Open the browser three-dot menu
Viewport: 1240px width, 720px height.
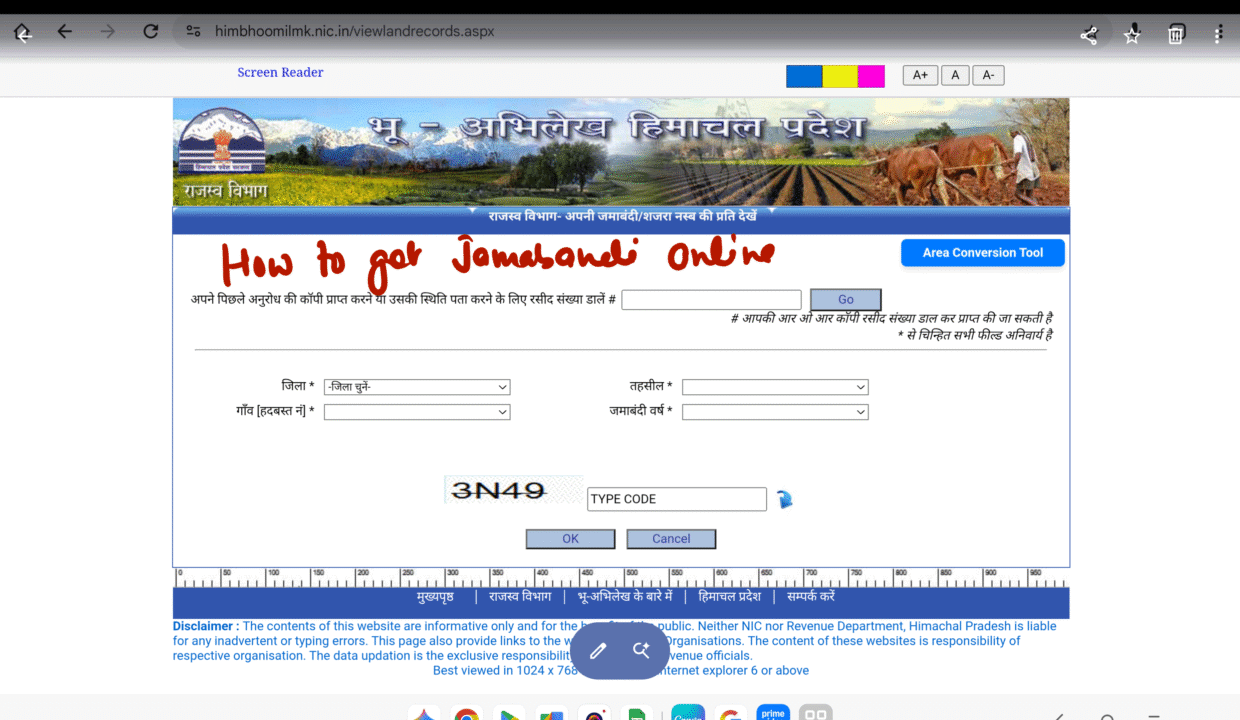coord(1218,35)
